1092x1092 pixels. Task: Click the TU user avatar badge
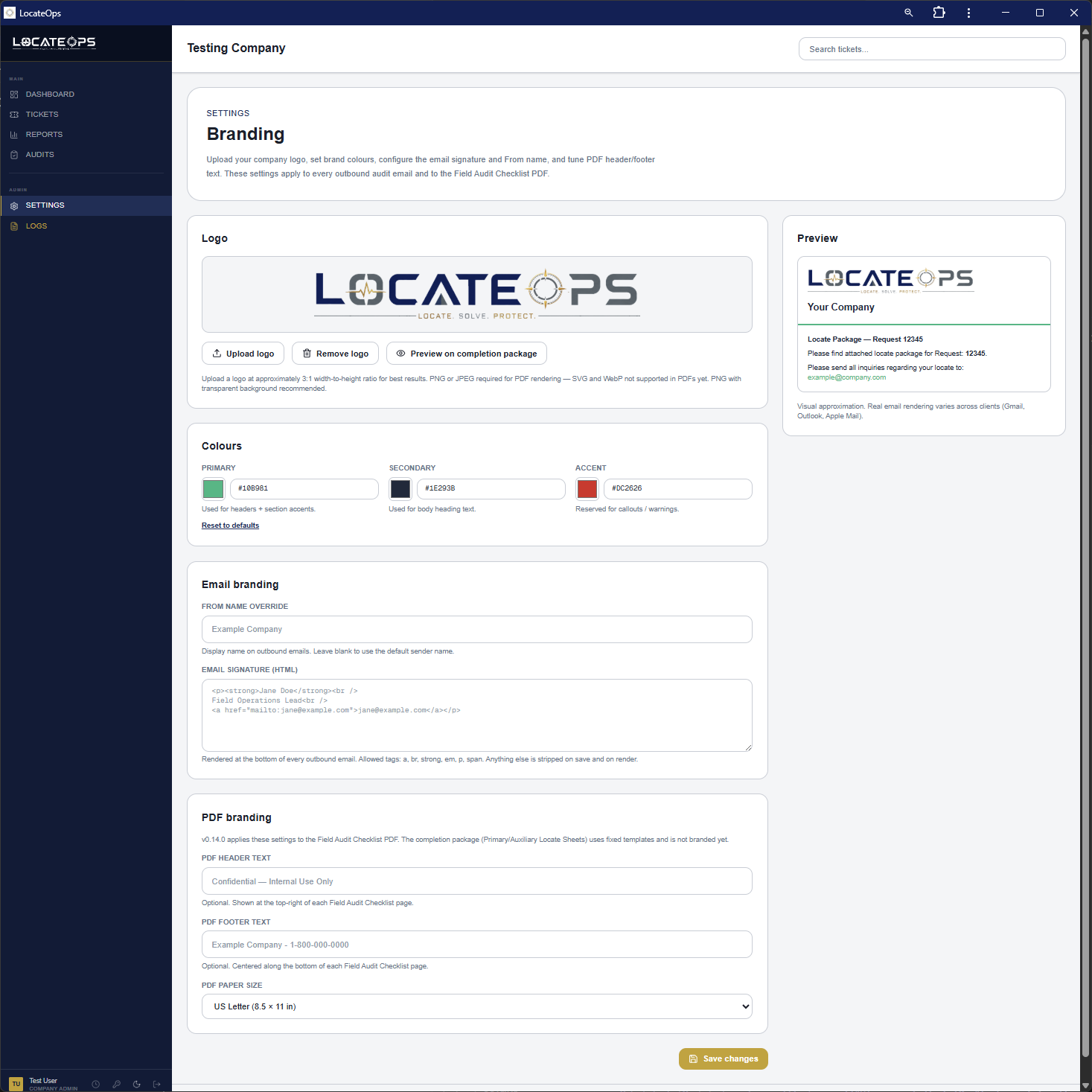16,1084
